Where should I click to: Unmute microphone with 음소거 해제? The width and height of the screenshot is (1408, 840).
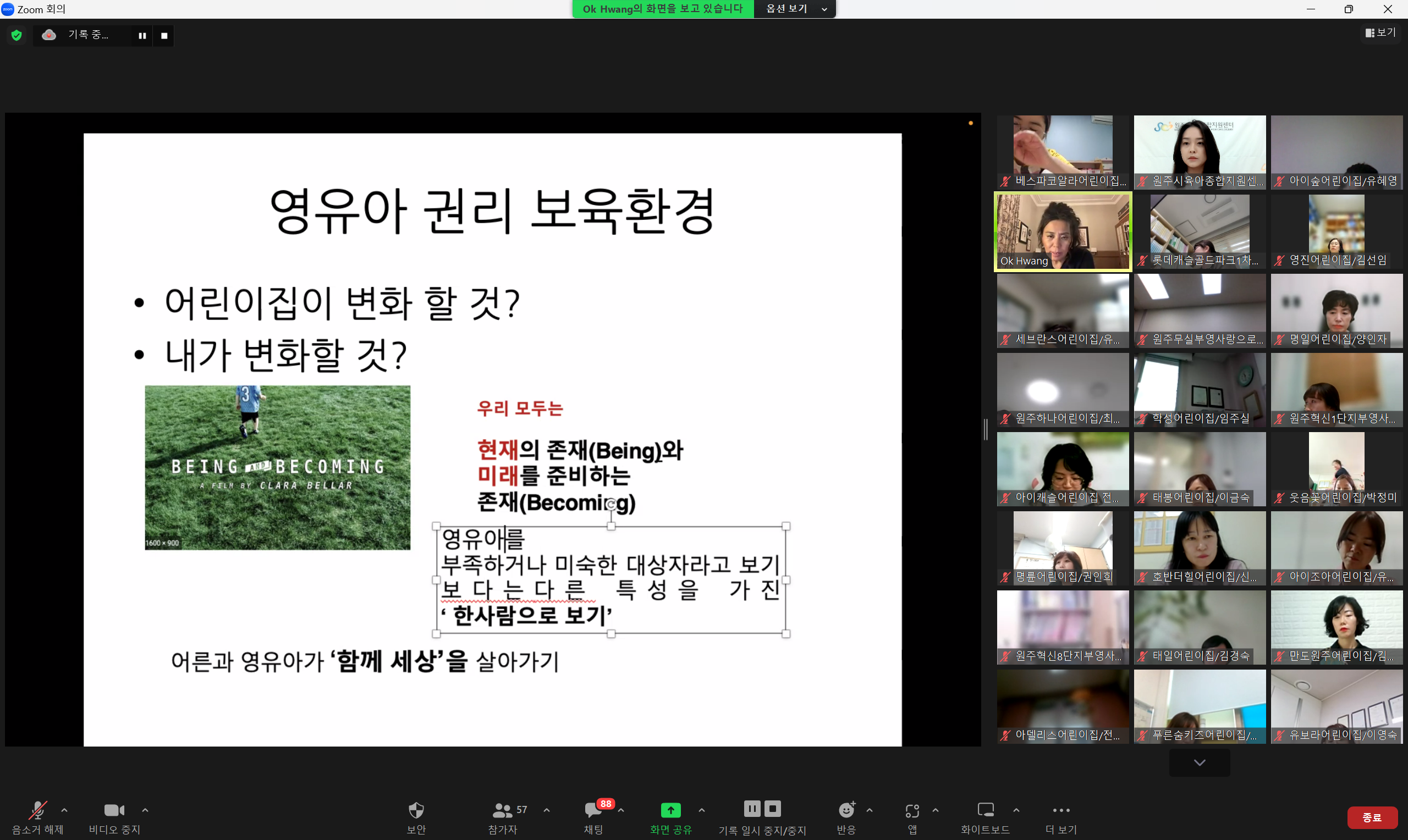point(37,818)
